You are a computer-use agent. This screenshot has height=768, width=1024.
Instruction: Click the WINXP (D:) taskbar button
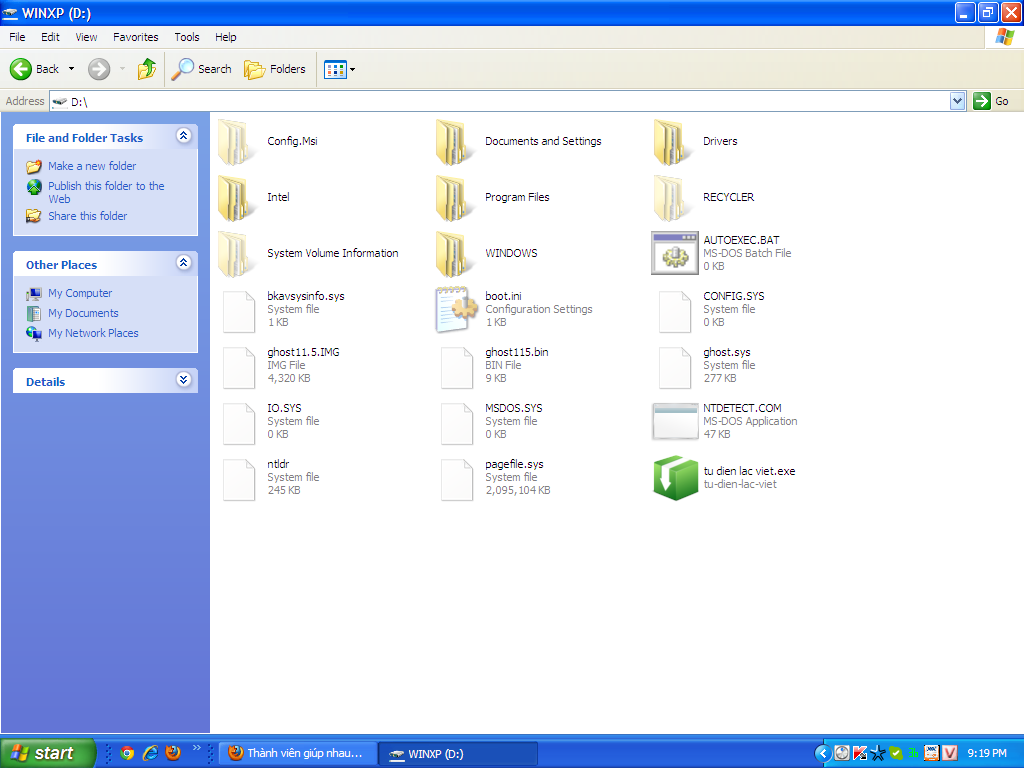(458, 754)
